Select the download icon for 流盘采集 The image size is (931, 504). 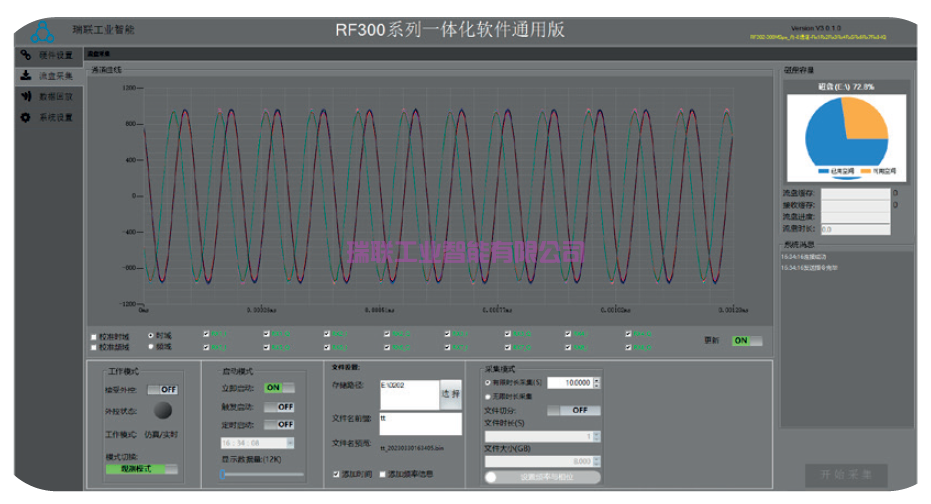(26, 75)
